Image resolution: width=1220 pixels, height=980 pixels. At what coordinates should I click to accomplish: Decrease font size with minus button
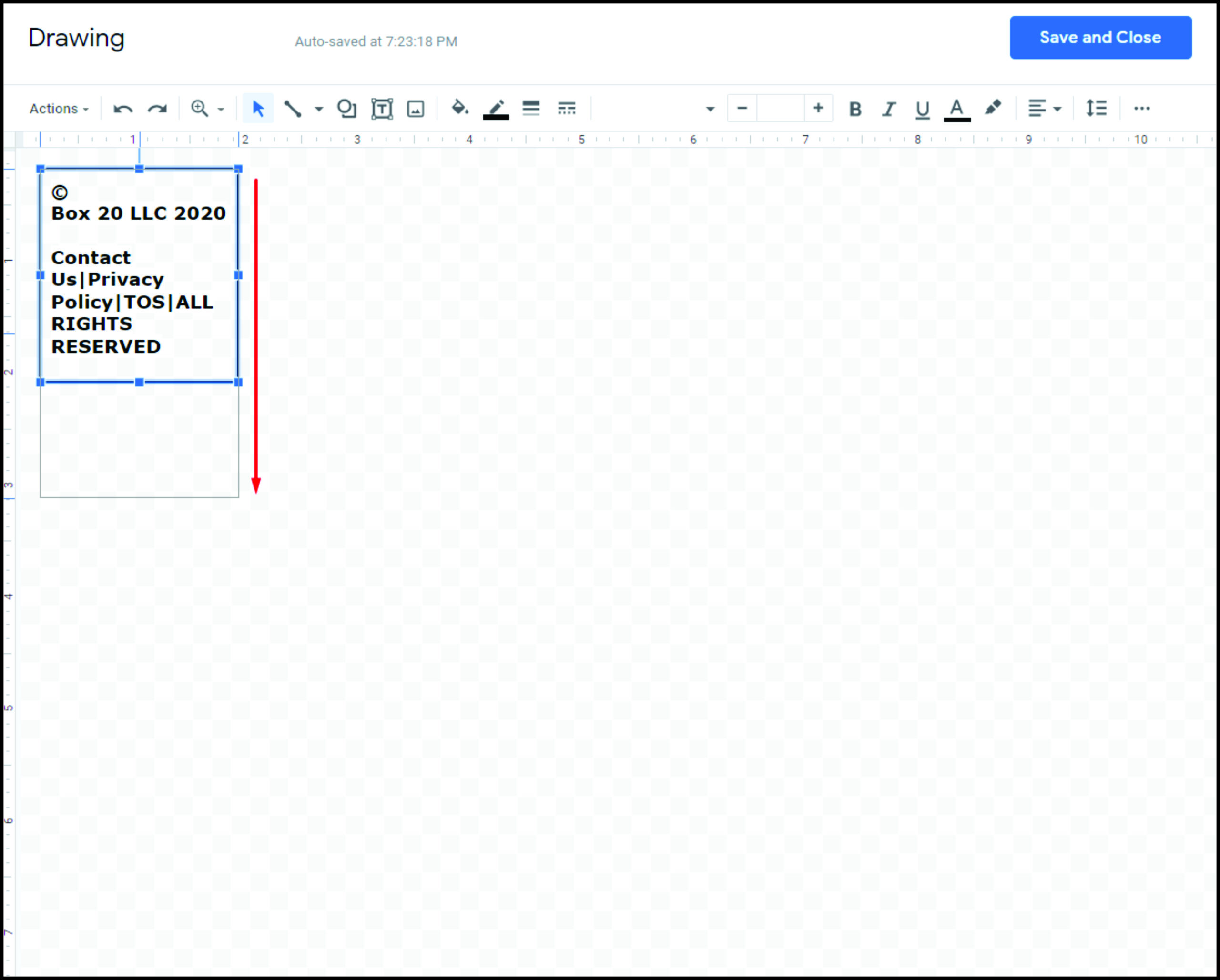[742, 108]
